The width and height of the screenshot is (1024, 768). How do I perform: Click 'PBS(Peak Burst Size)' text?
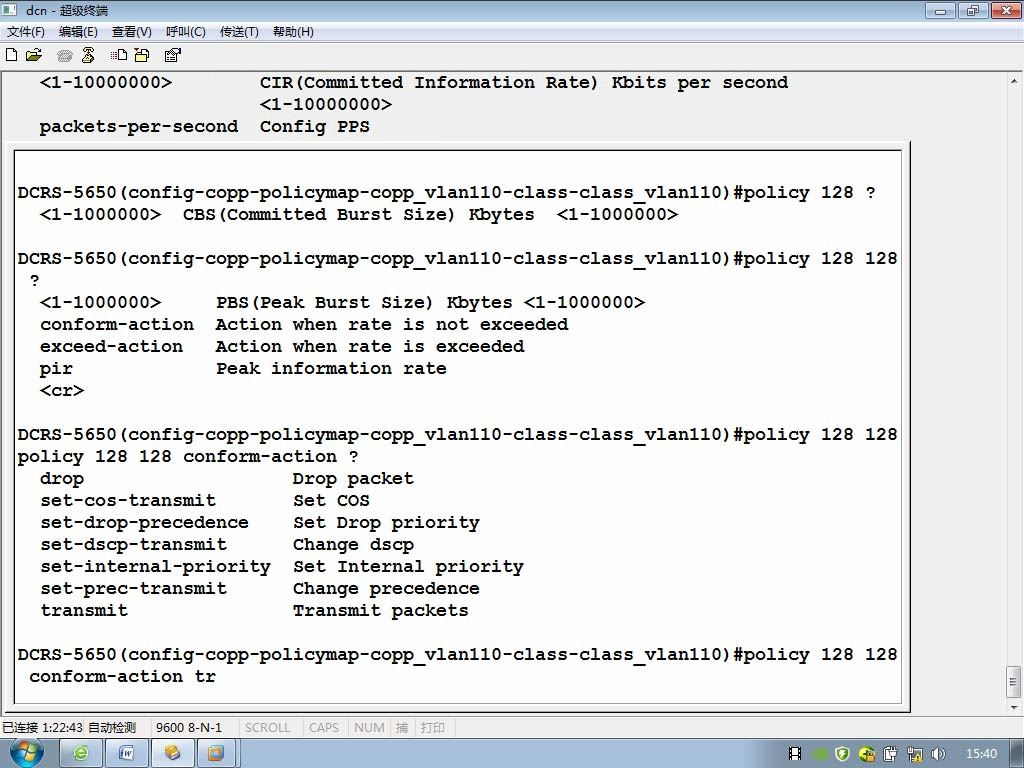point(325,302)
